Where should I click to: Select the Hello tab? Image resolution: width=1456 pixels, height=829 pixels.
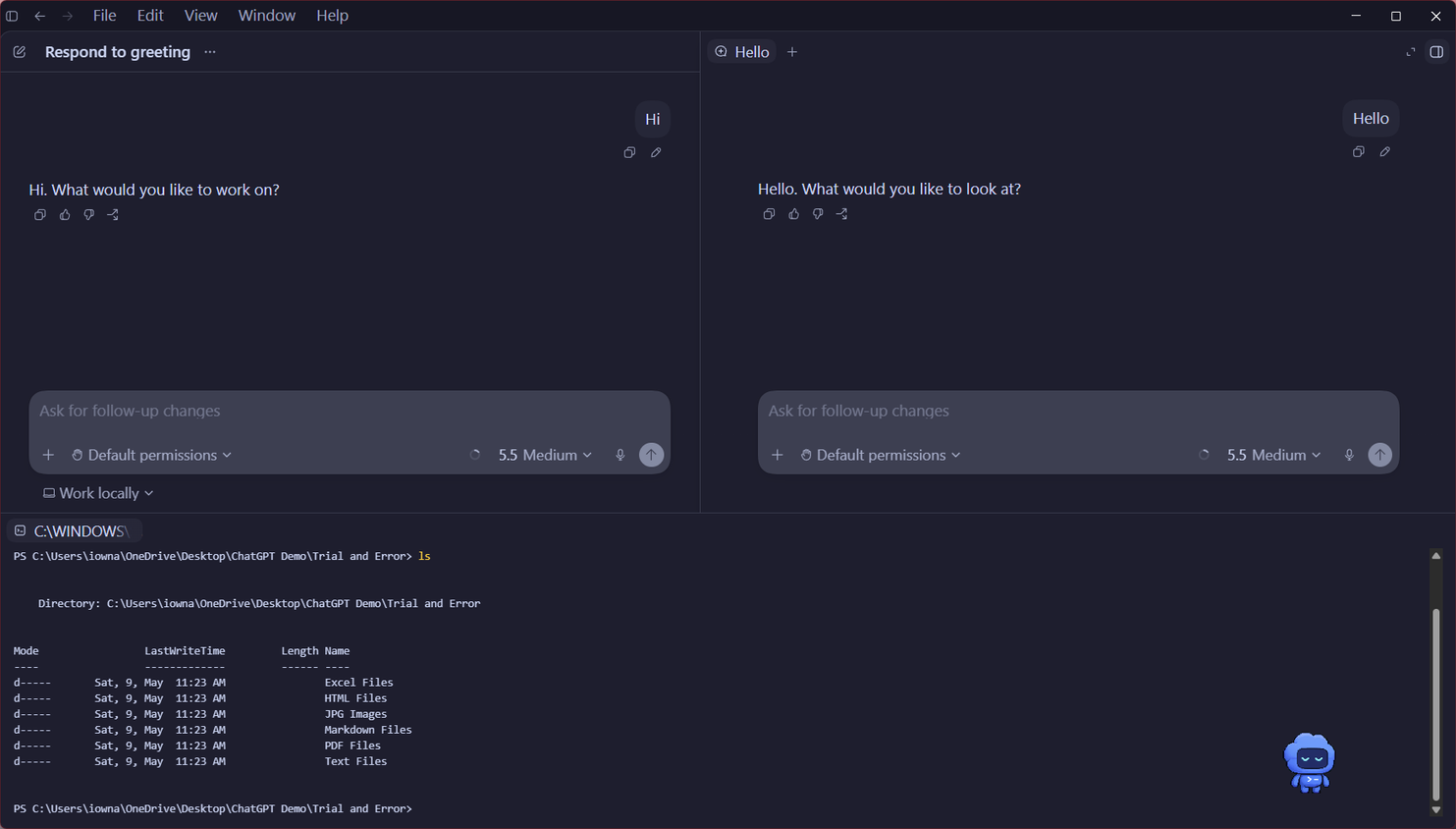(742, 52)
